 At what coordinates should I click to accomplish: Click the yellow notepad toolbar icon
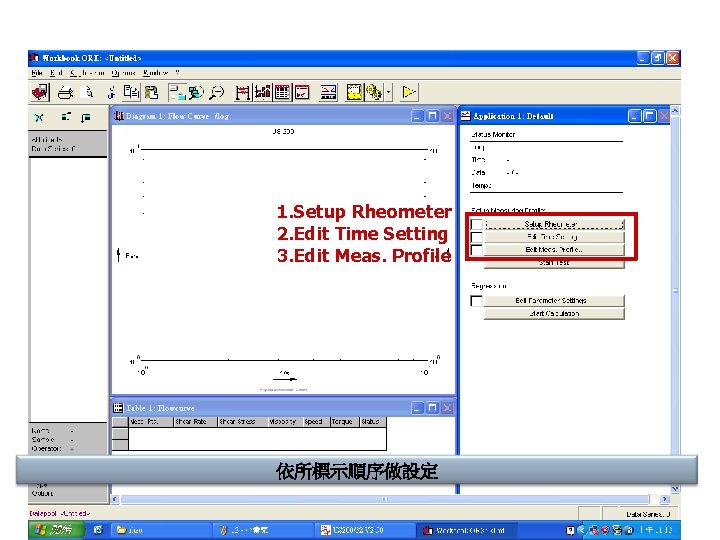pos(354,92)
